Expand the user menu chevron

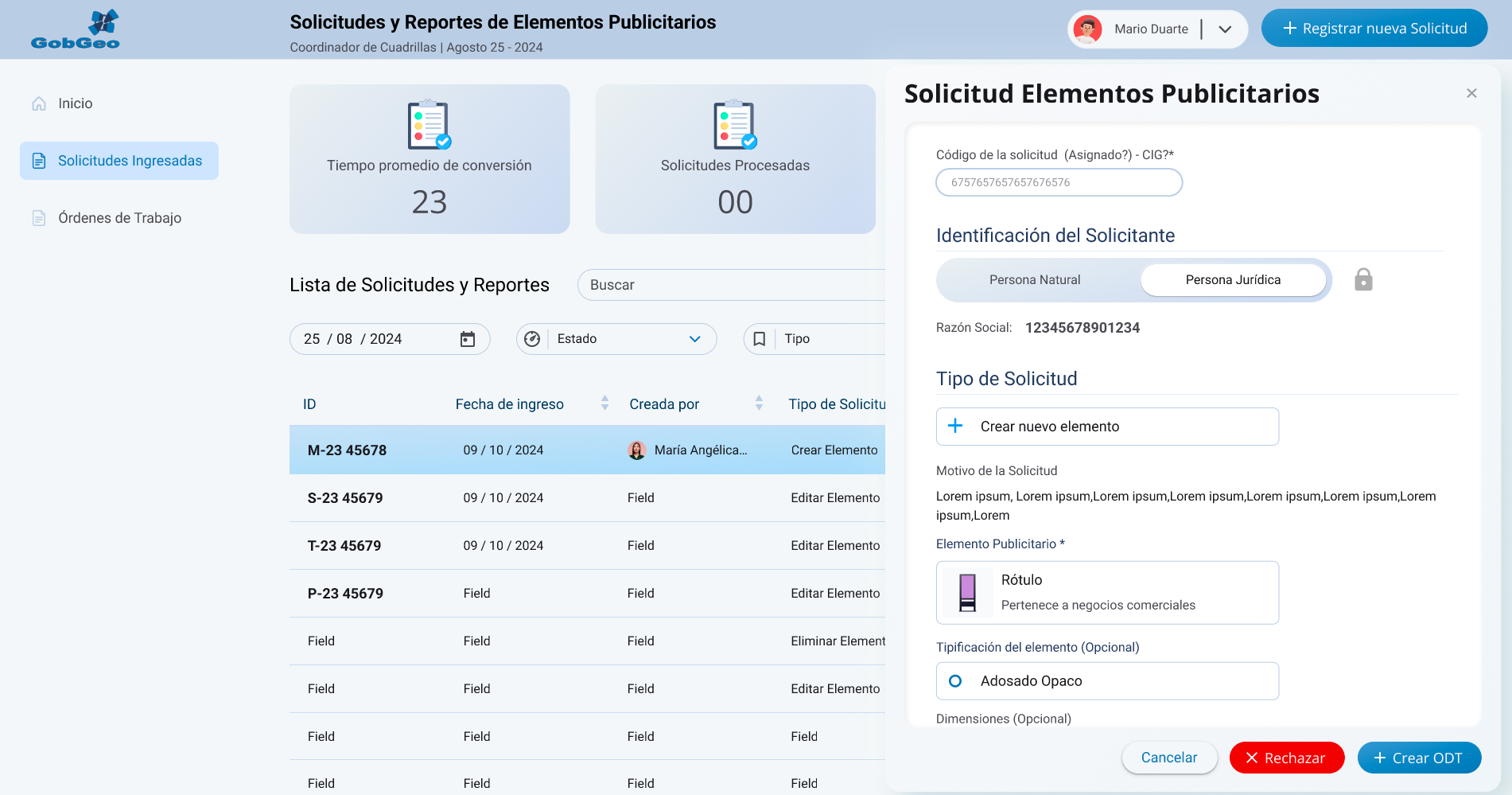point(1225,29)
